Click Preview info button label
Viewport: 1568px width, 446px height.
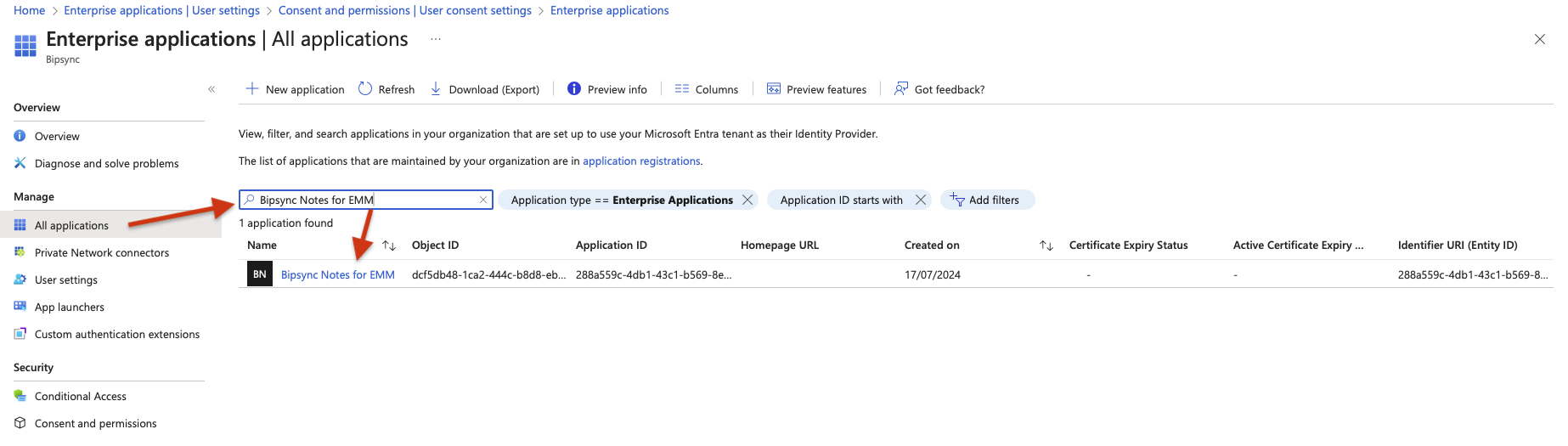pos(618,89)
